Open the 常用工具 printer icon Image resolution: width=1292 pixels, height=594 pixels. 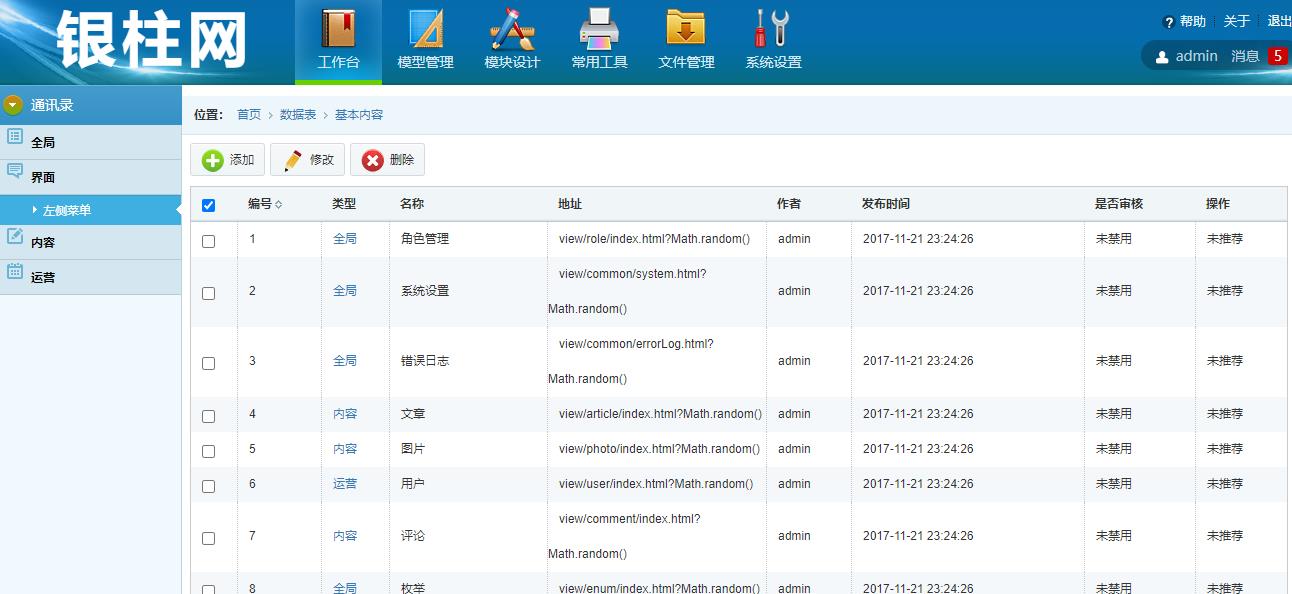[x=599, y=28]
